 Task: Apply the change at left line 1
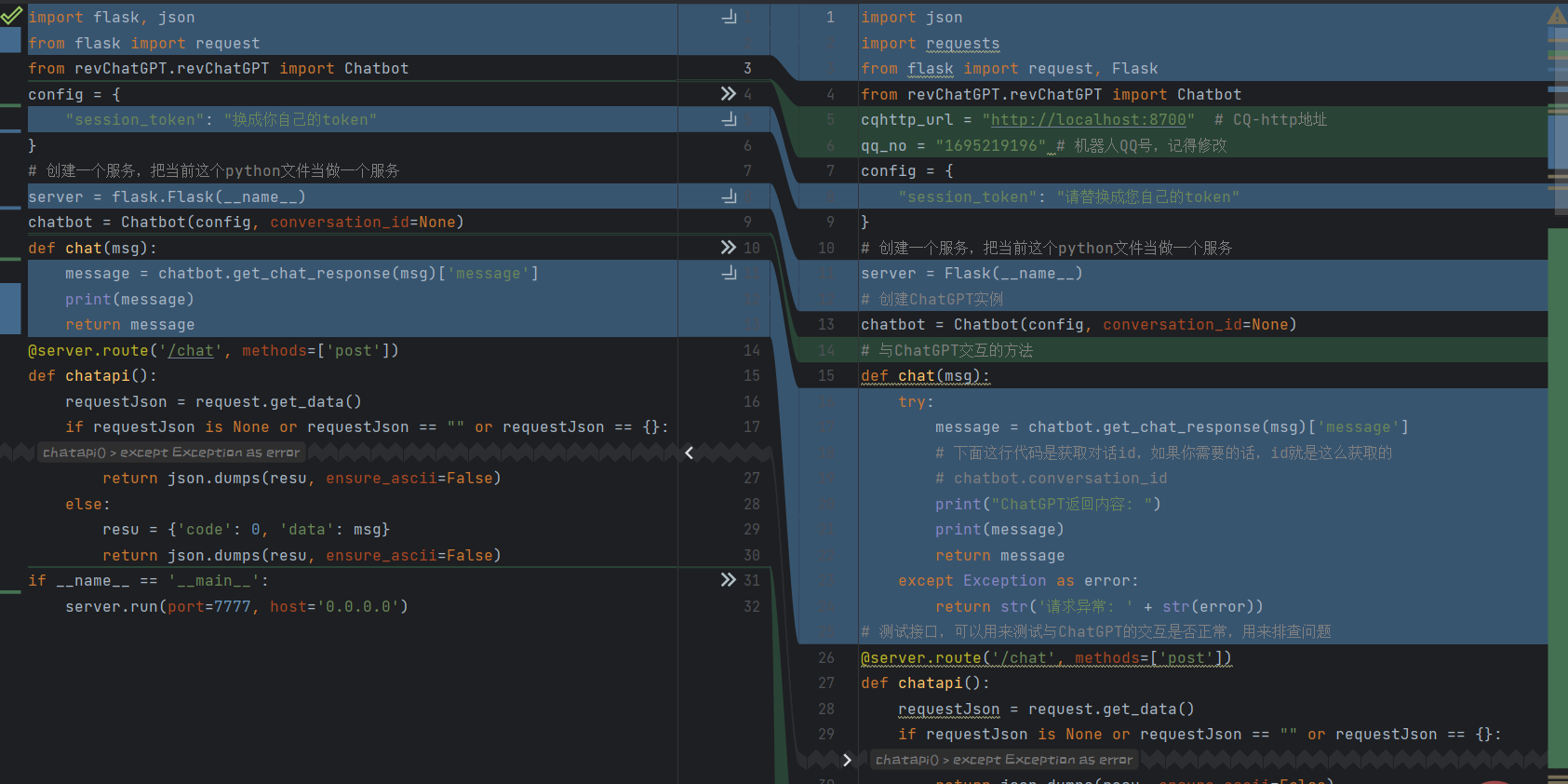click(x=730, y=17)
